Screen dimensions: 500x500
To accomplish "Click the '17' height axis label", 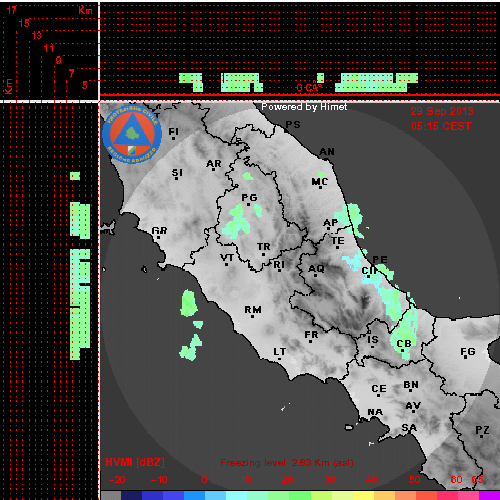I will click(x=12, y=10).
